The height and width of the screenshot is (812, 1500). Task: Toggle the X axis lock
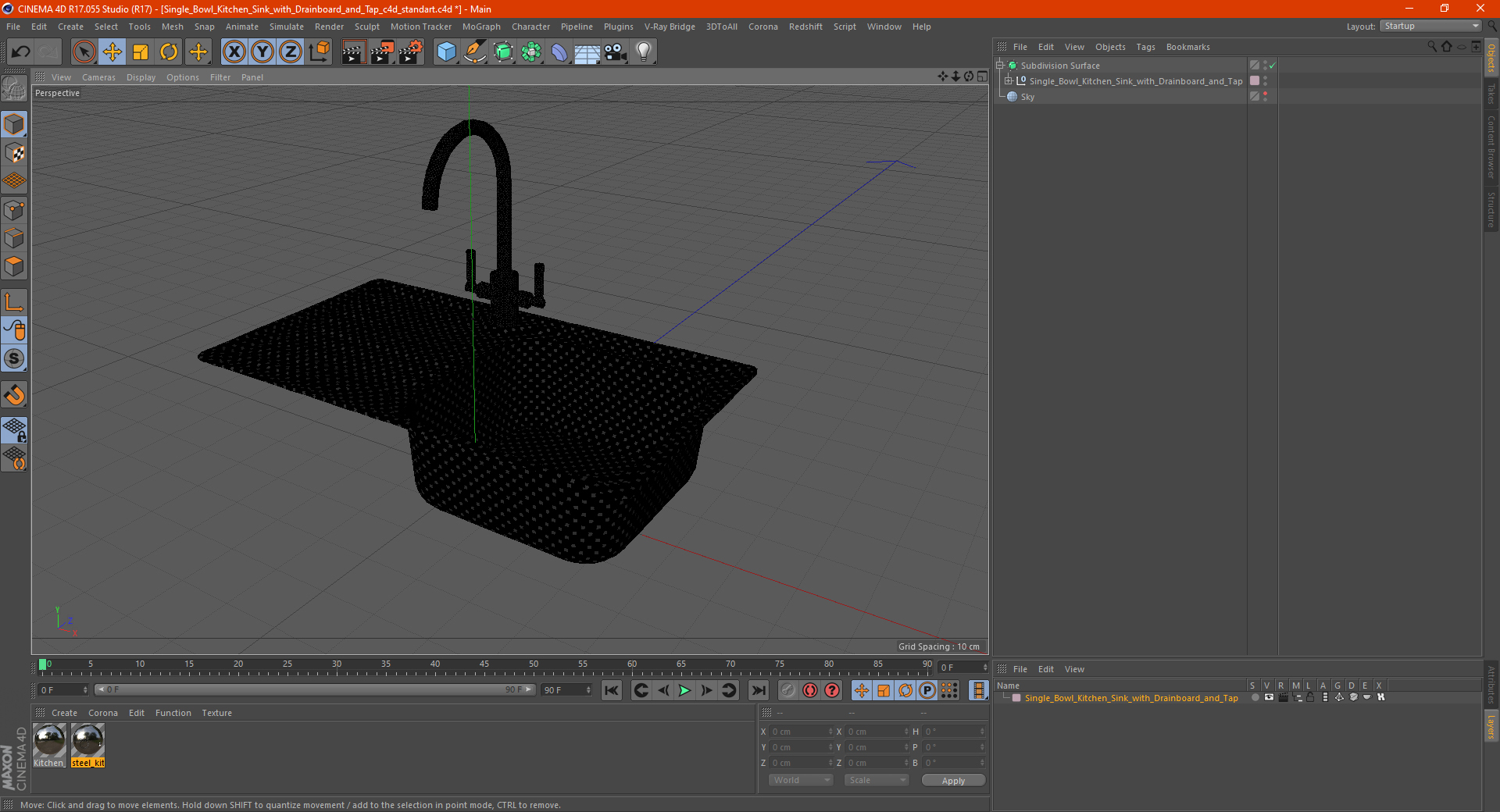coord(234,52)
